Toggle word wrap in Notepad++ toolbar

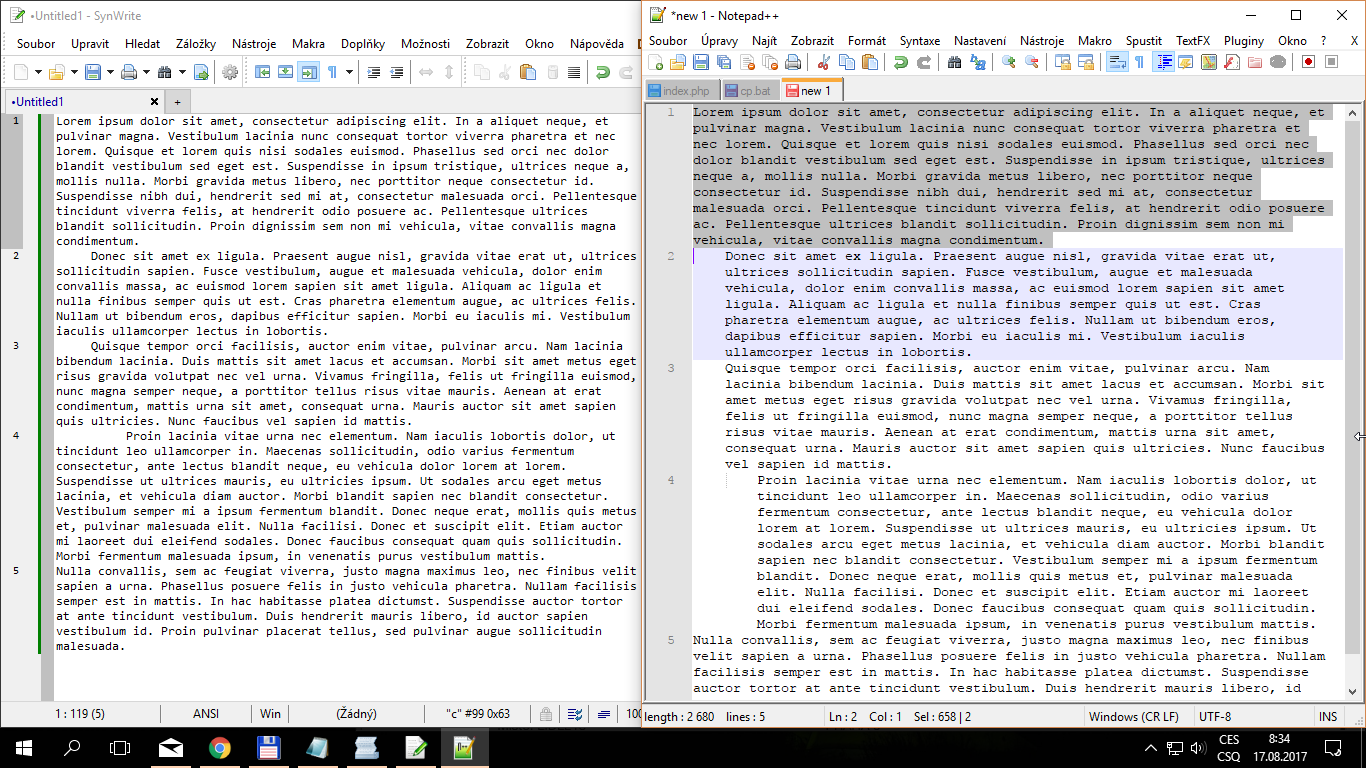(x=1117, y=62)
